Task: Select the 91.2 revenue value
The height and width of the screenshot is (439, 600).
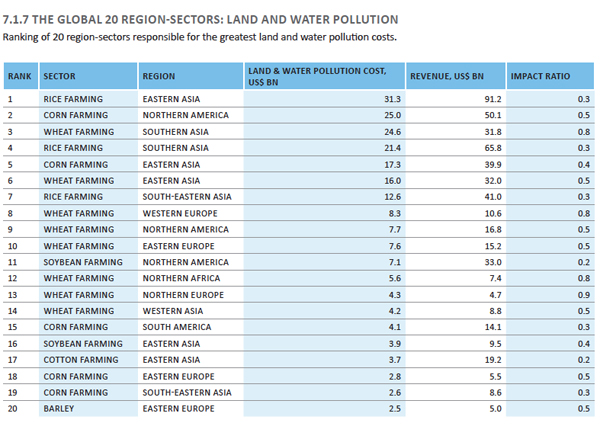Action: (x=491, y=99)
